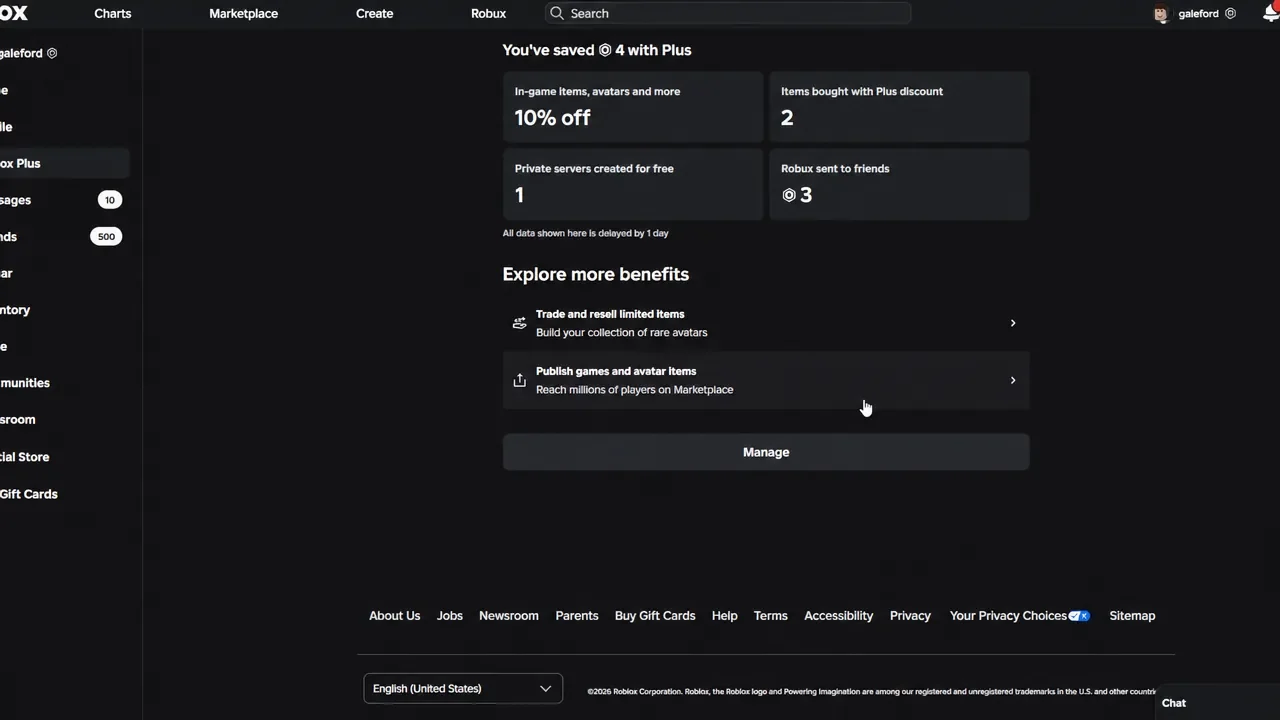Screen dimensions: 1280x720
Task: Click Build your collection of rare avatars text
Action: [x=622, y=333]
